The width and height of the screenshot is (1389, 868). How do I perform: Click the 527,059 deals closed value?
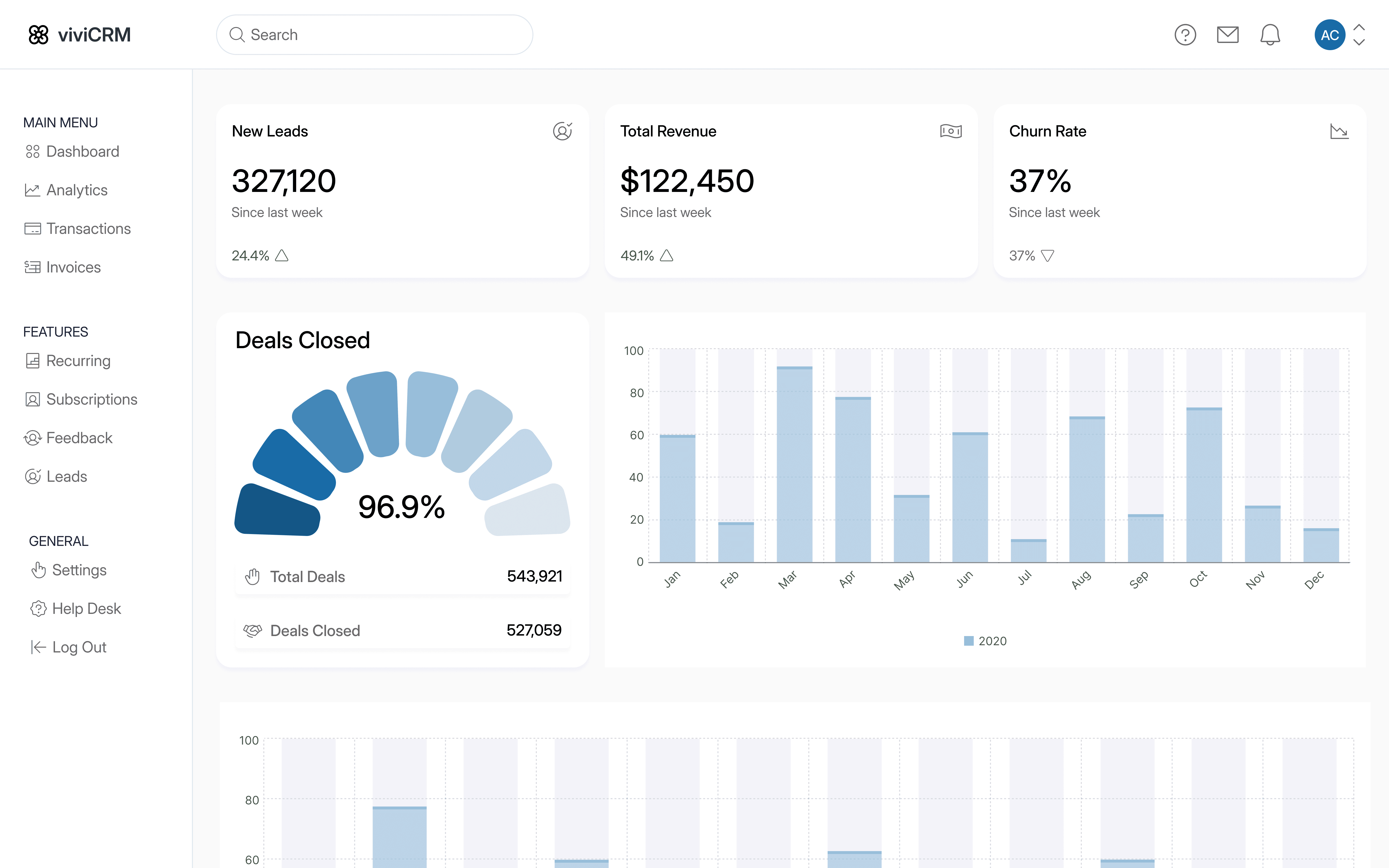pyautogui.click(x=534, y=630)
